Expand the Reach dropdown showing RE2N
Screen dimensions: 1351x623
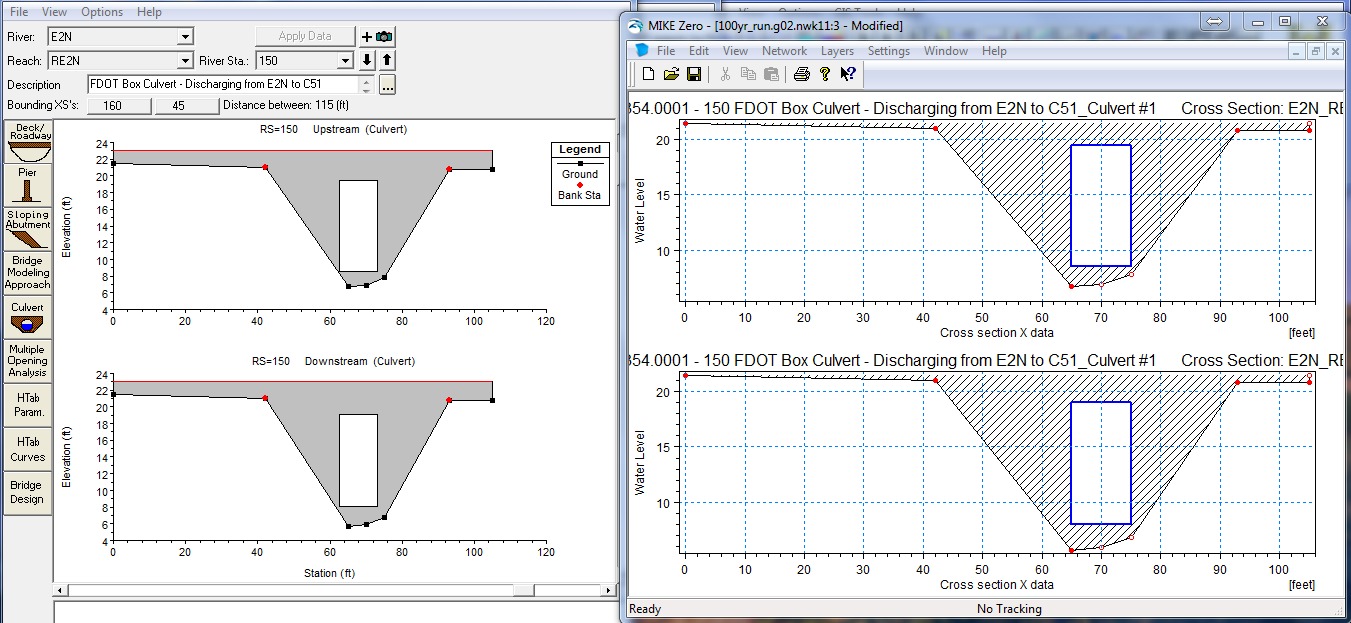tap(185, 61)
